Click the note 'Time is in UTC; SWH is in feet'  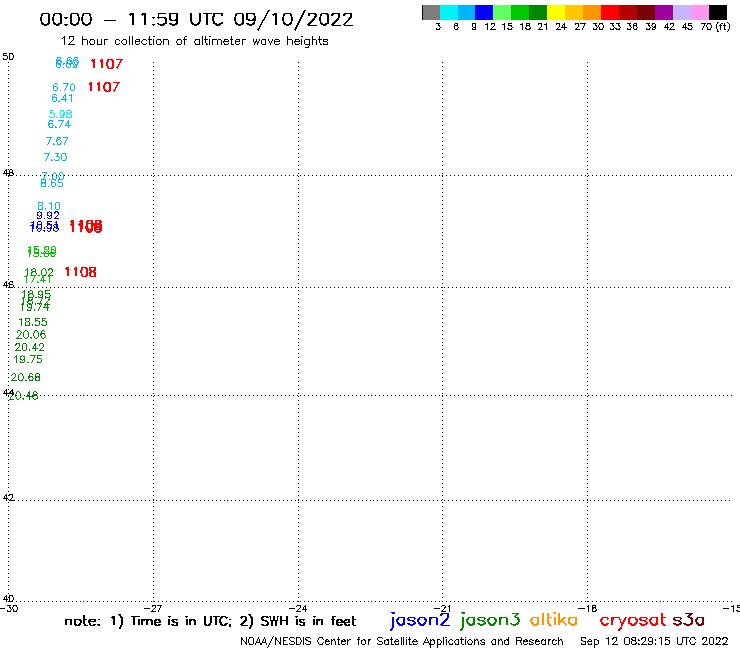click(x=210, y=621)
